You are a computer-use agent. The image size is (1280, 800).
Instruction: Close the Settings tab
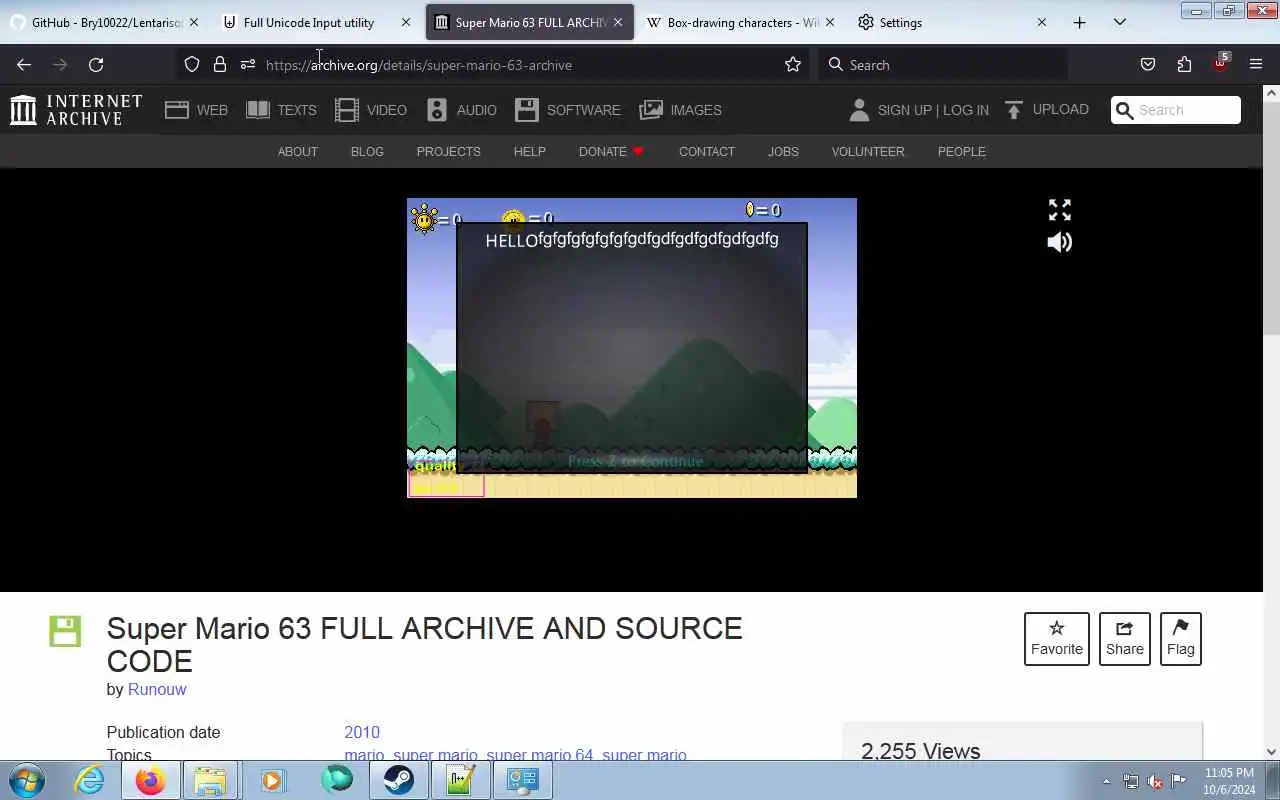click(1041, 22)
